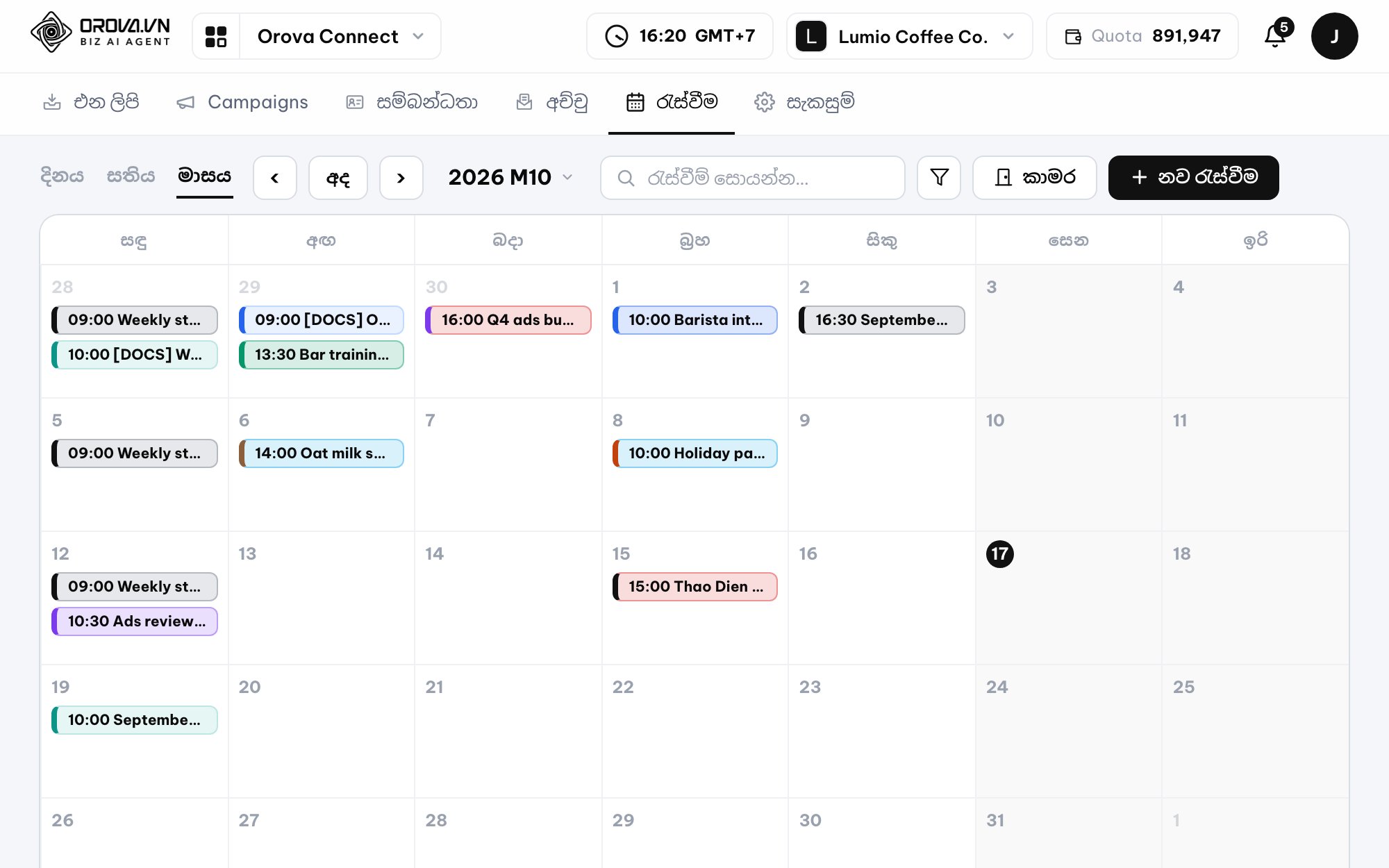
Task: Click the clock icon beside 16:20
Action: [x=616, y=36]
